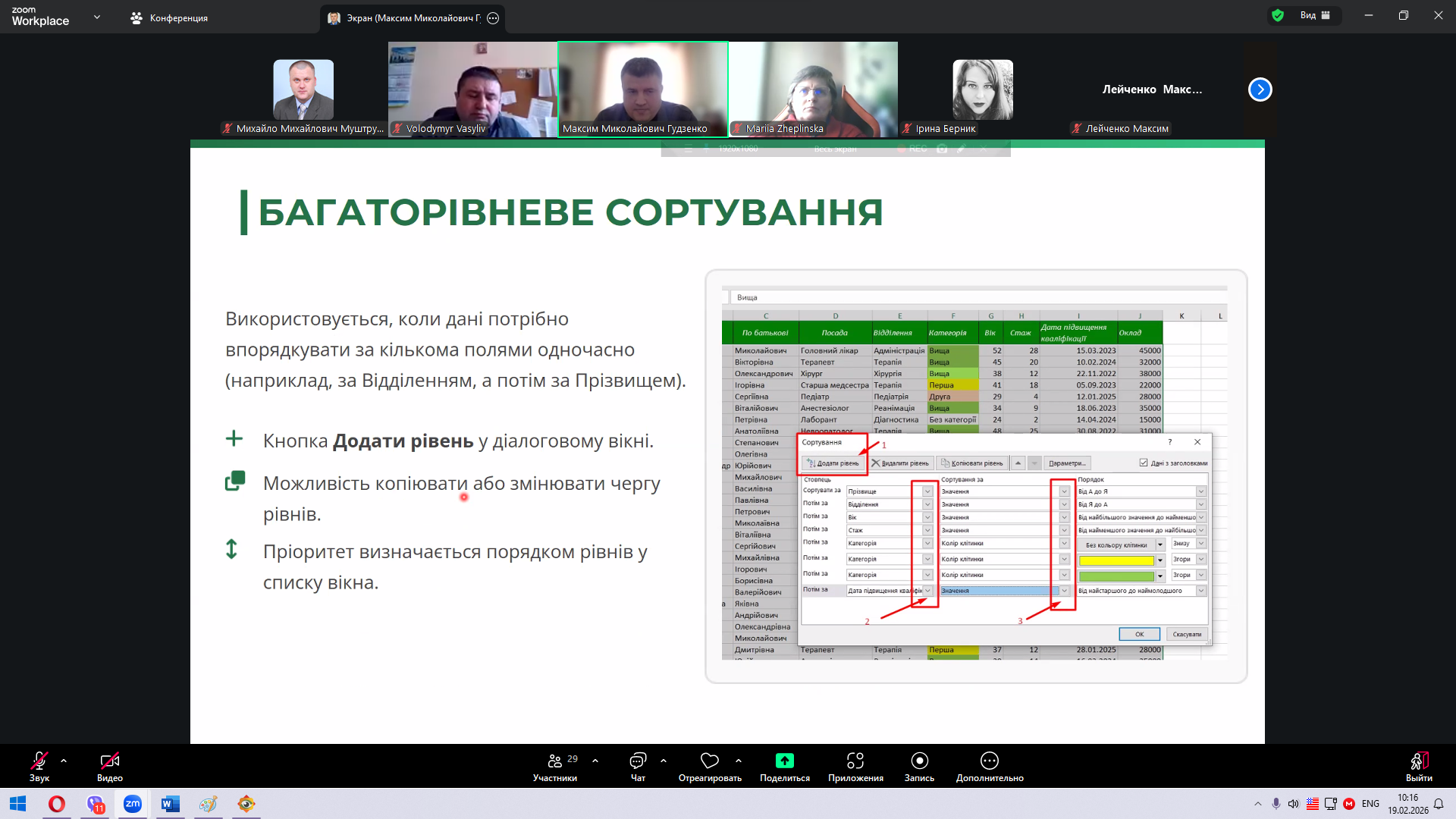Expand arrow next to Участники
This screenshot has width=1456, height=819.
pyautogui.click(x=595, y=760)
